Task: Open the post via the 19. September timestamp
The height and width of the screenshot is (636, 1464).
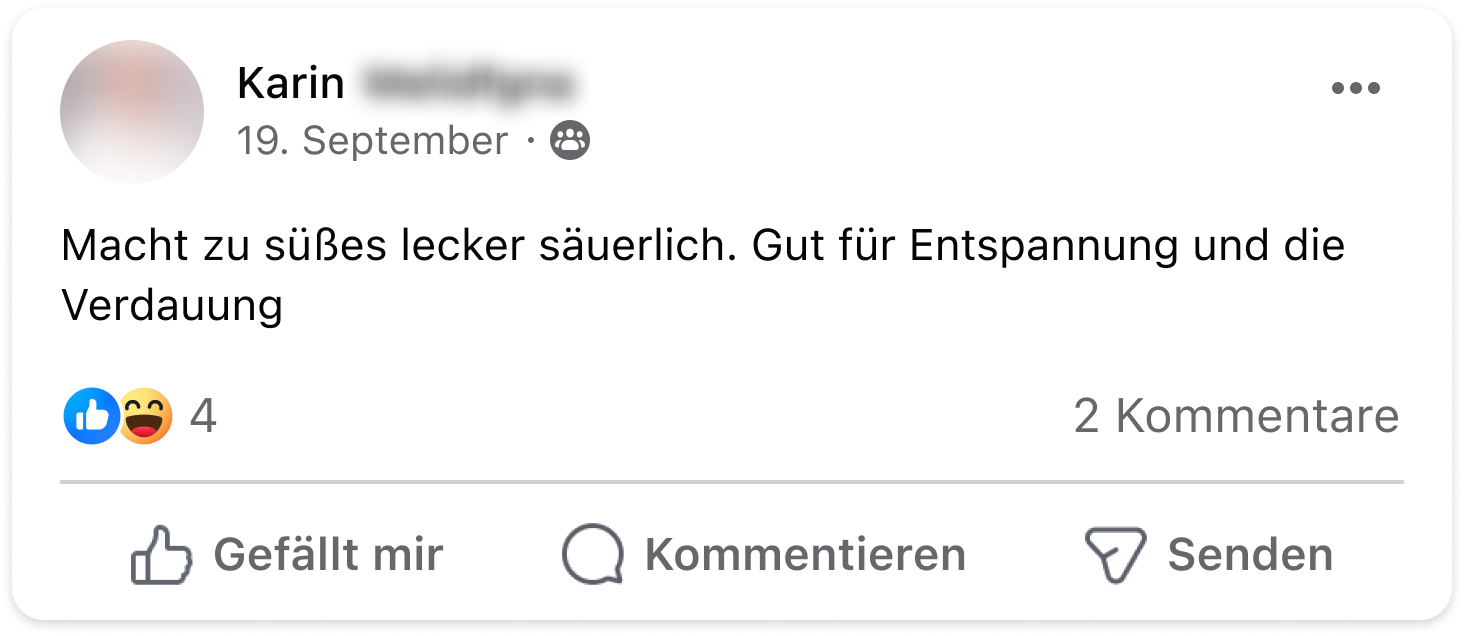Action: tap(373, 141)
